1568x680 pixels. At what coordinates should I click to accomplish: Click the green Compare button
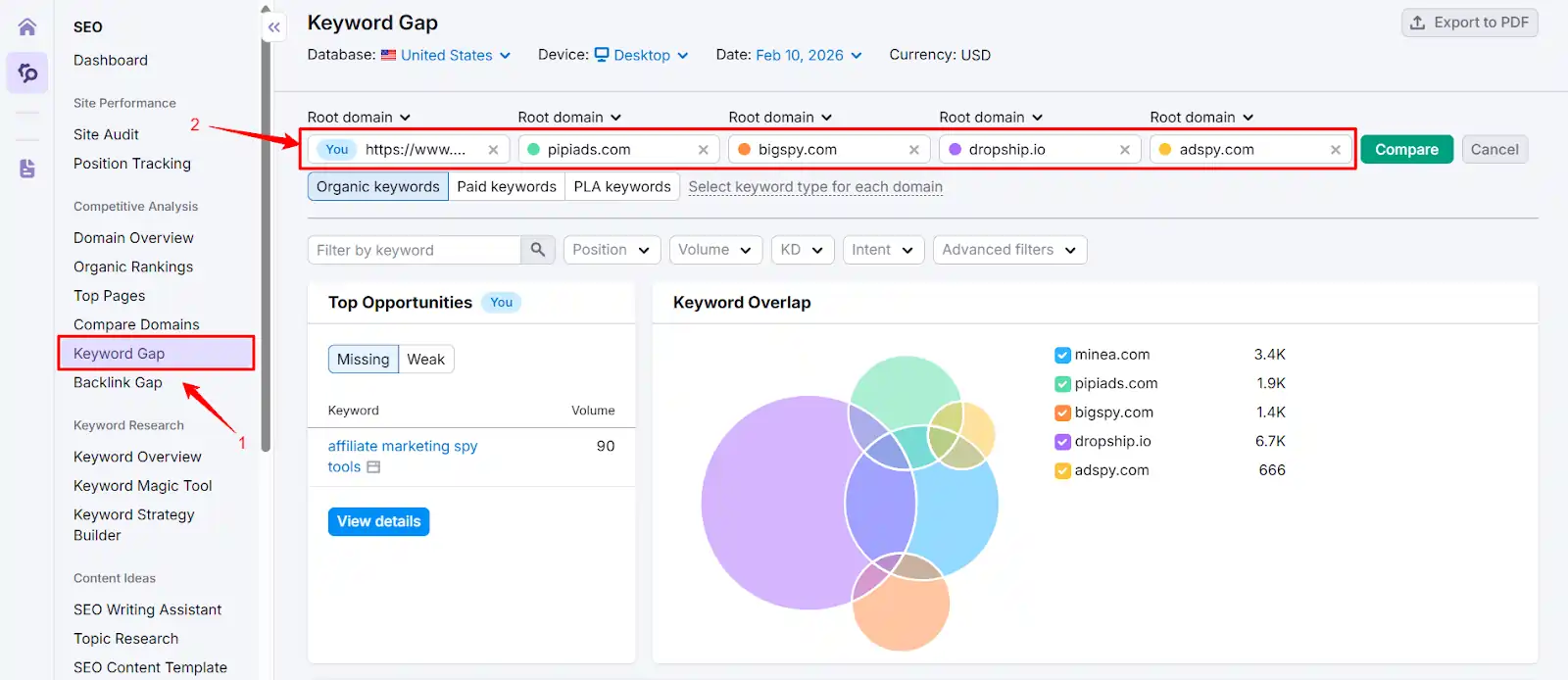[x=1407, y=150]
